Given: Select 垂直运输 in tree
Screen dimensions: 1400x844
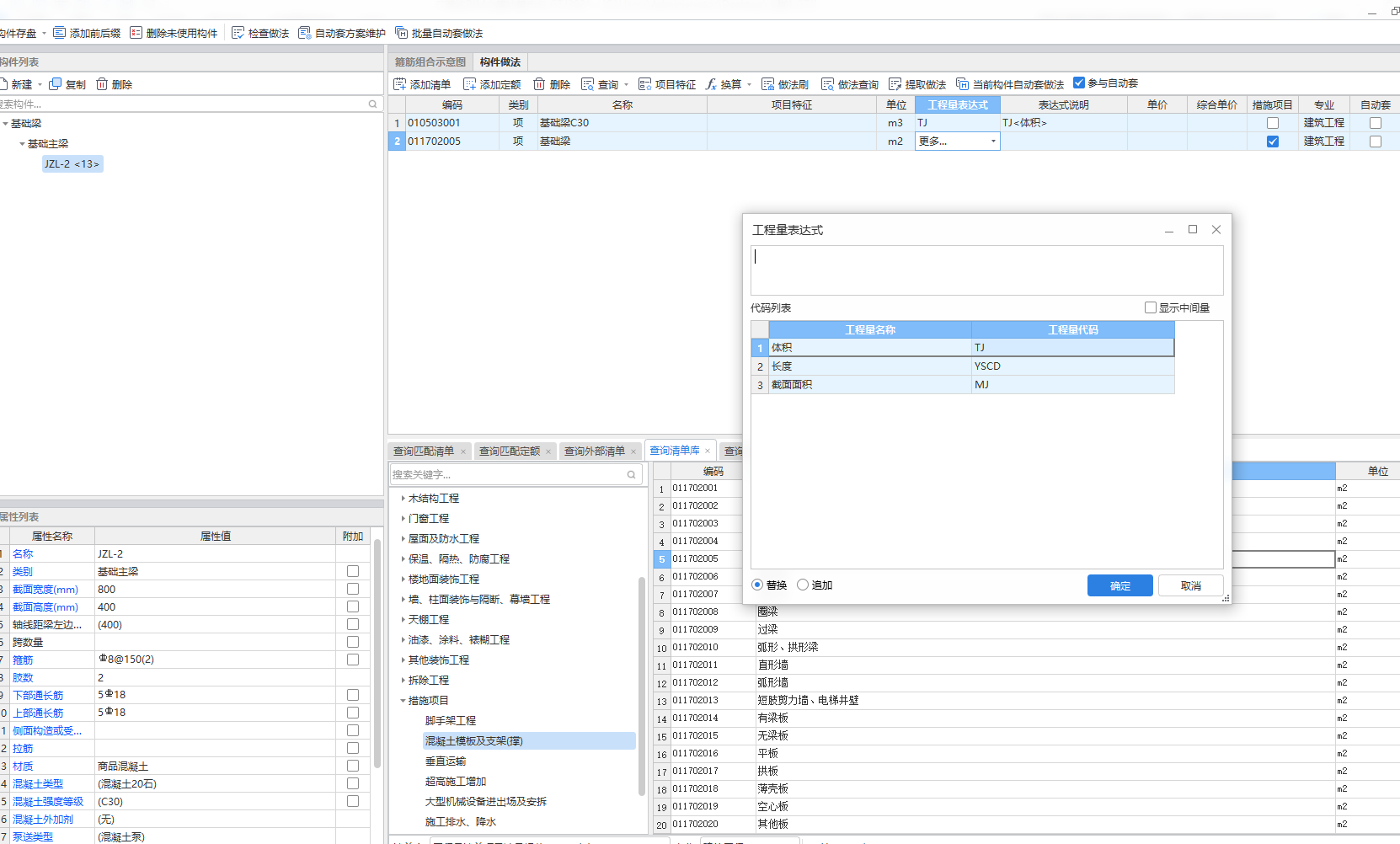Looking at the screenshot, I should pos(446,761).
